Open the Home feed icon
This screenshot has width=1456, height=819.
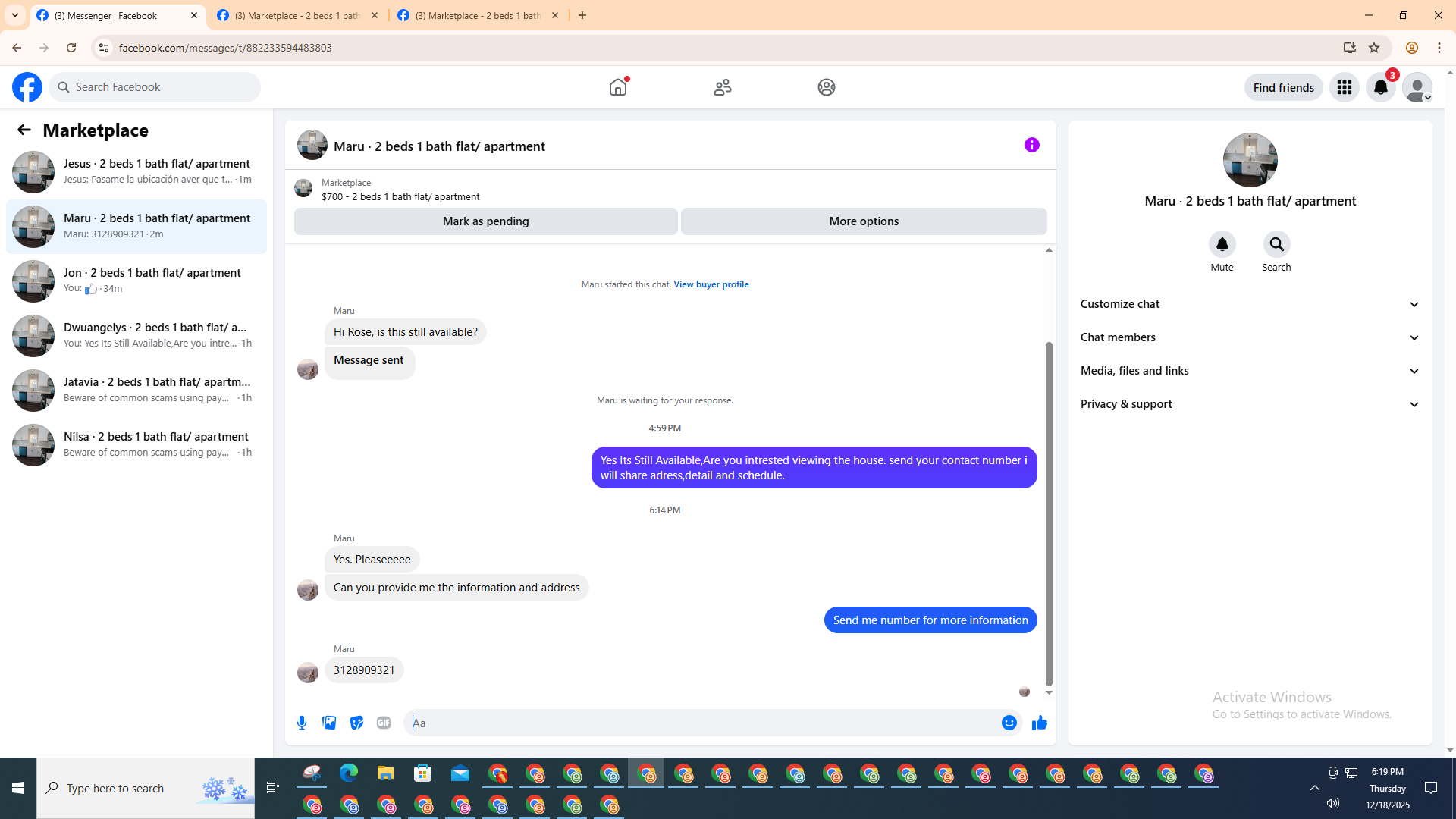[618, 87]
